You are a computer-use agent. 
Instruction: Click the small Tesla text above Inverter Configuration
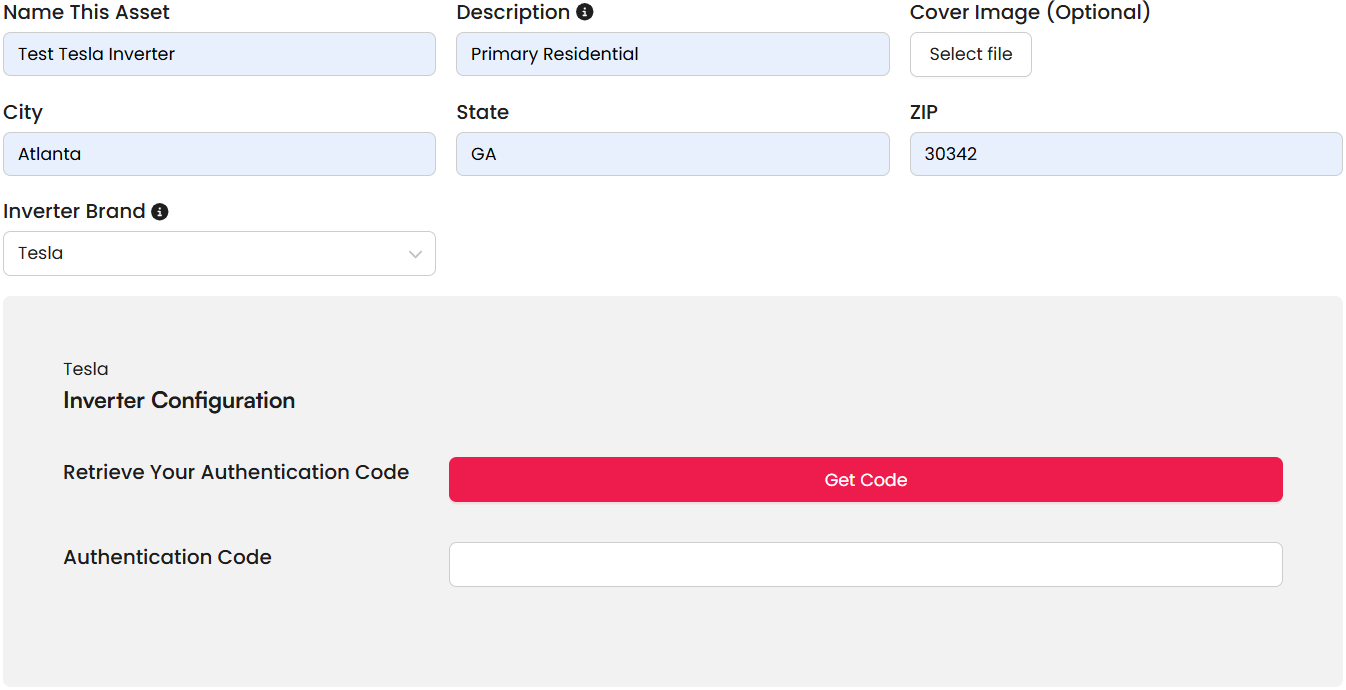tap(86, 369)
